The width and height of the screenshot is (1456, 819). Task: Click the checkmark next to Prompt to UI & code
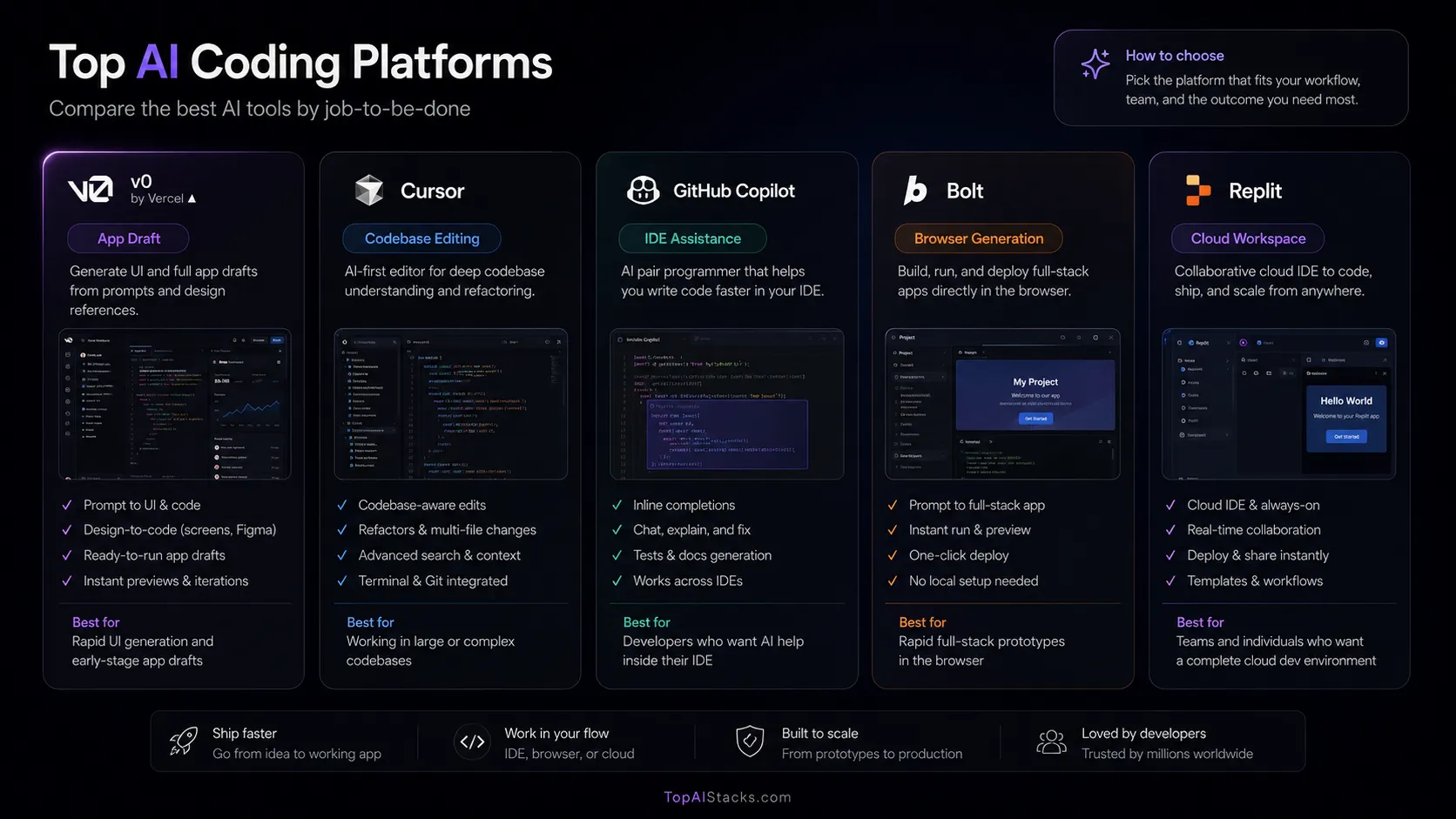67,505
